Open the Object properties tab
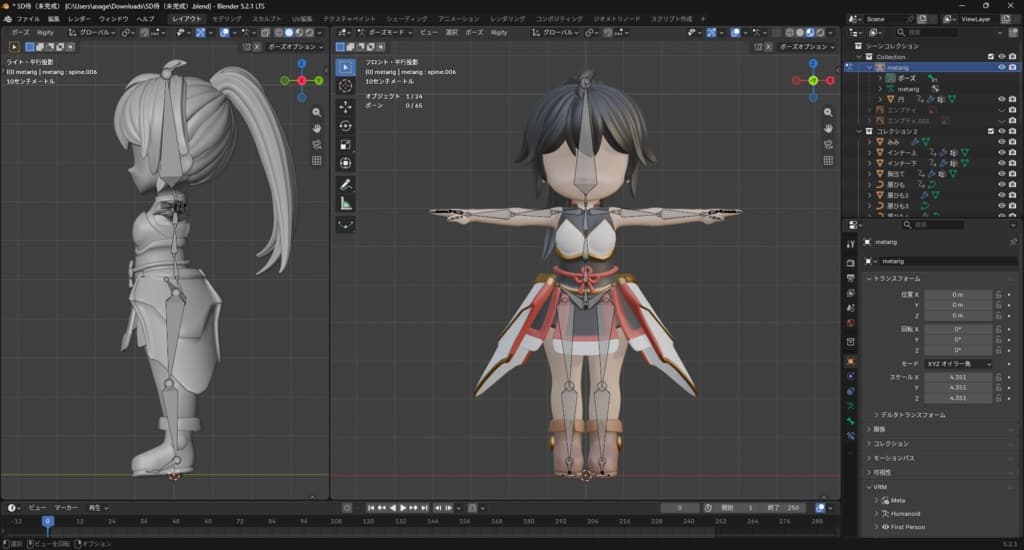The image size is (1024, 550). pos(850,361)
